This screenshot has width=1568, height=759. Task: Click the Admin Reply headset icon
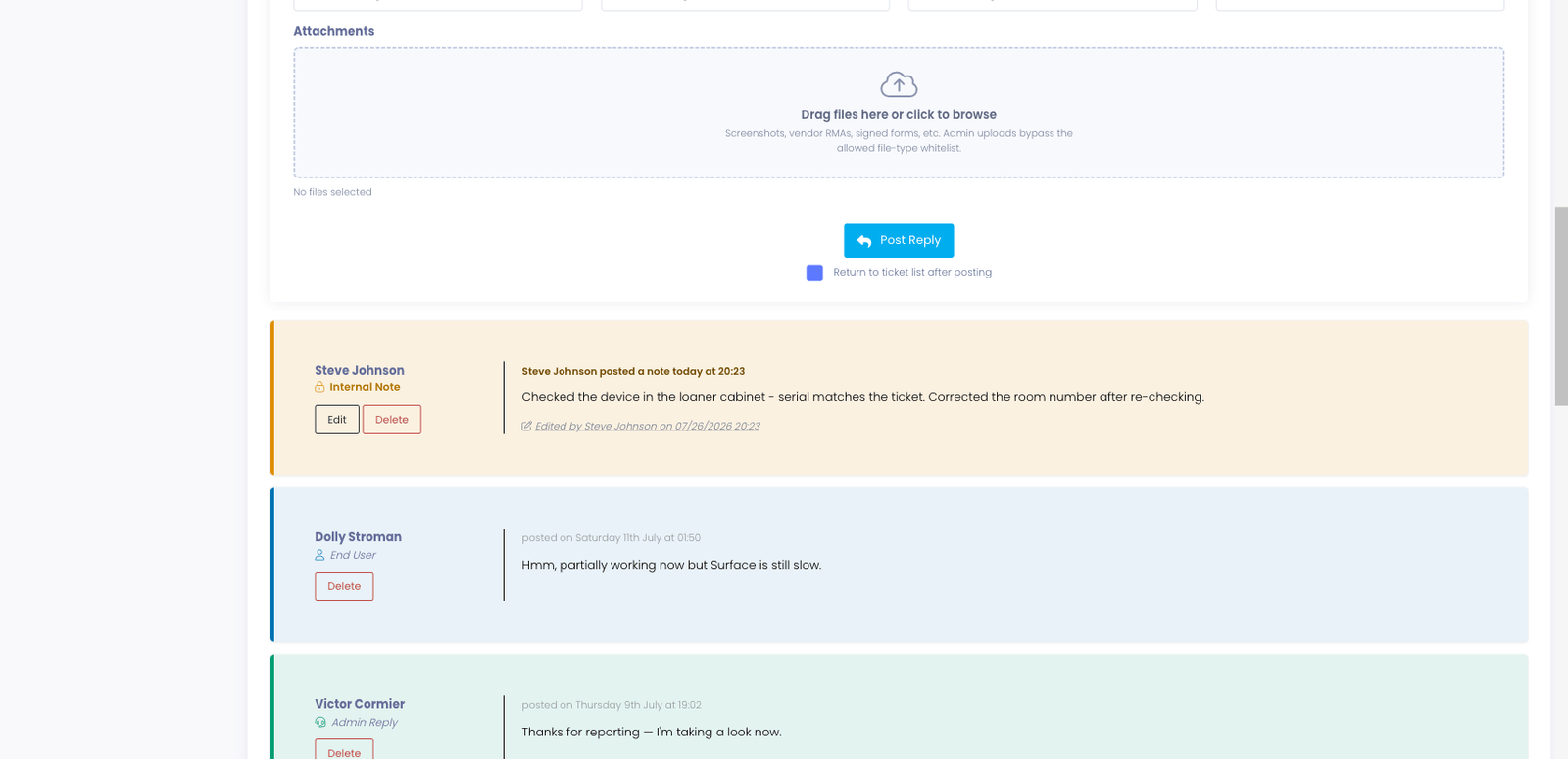320,722
